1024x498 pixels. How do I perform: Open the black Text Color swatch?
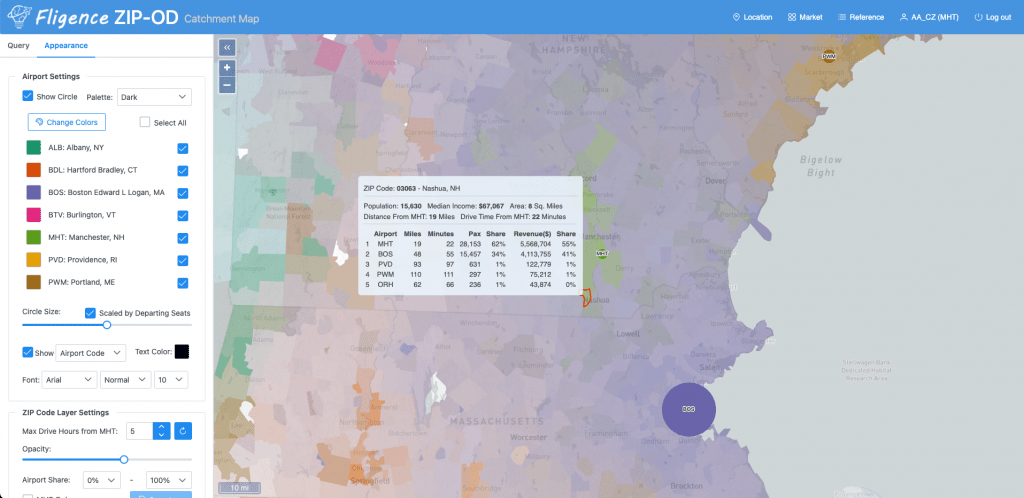point(182,352)
